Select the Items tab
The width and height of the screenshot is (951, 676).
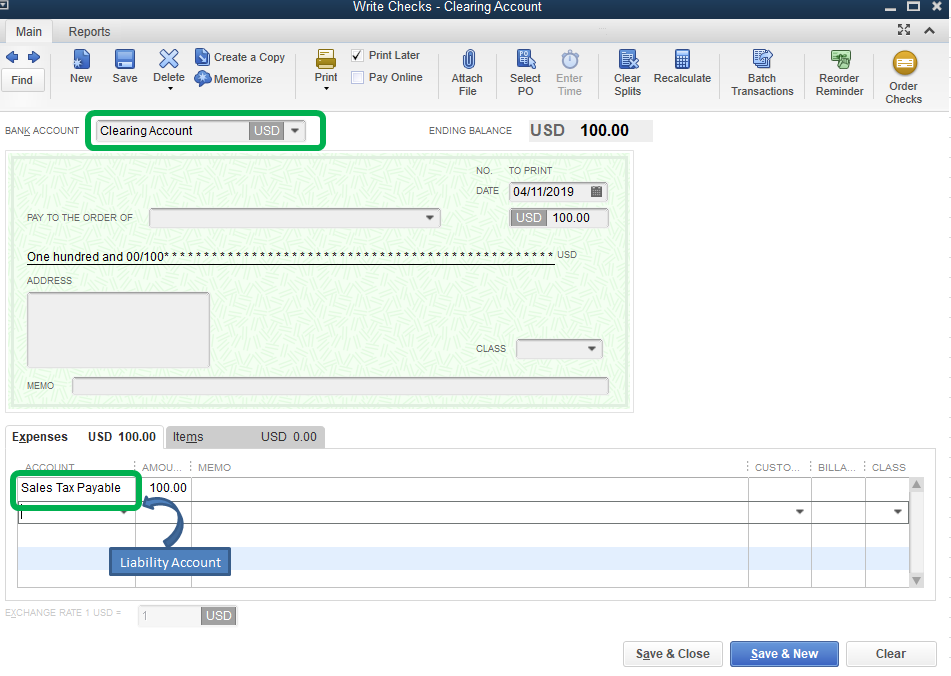coord(245,437)
